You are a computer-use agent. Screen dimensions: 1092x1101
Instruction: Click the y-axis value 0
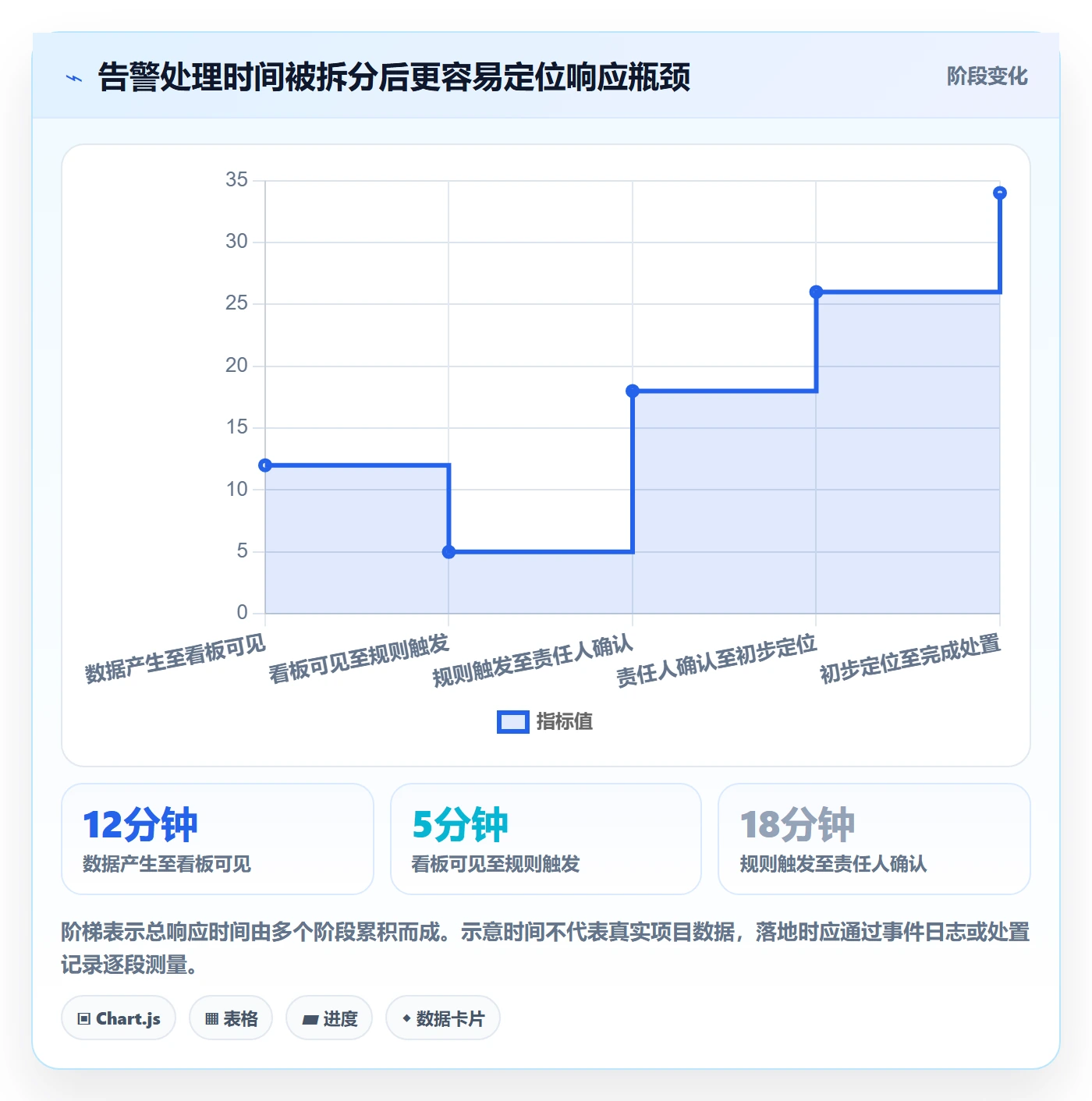(x=242, y=613)
